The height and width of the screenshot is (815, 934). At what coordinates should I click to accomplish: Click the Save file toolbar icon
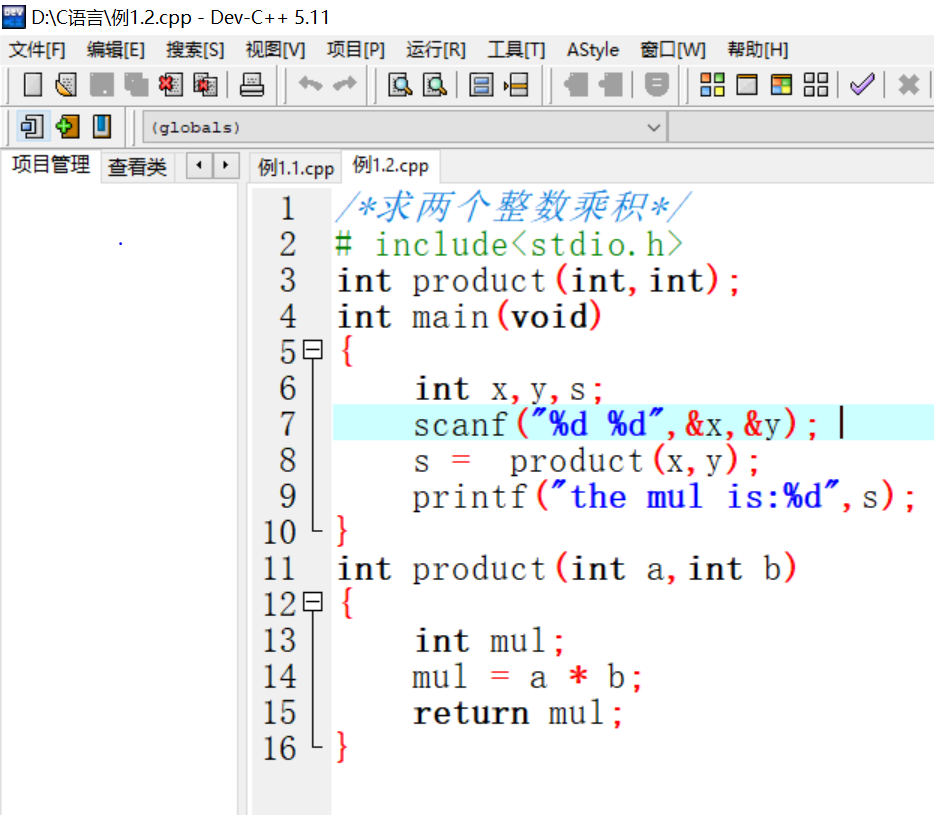point(101,85)
